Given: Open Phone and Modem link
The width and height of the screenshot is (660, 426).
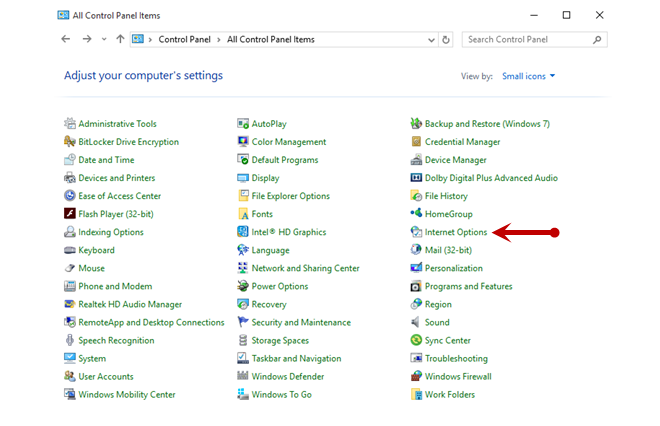Looking at the screenshot, I should (115, 286).
